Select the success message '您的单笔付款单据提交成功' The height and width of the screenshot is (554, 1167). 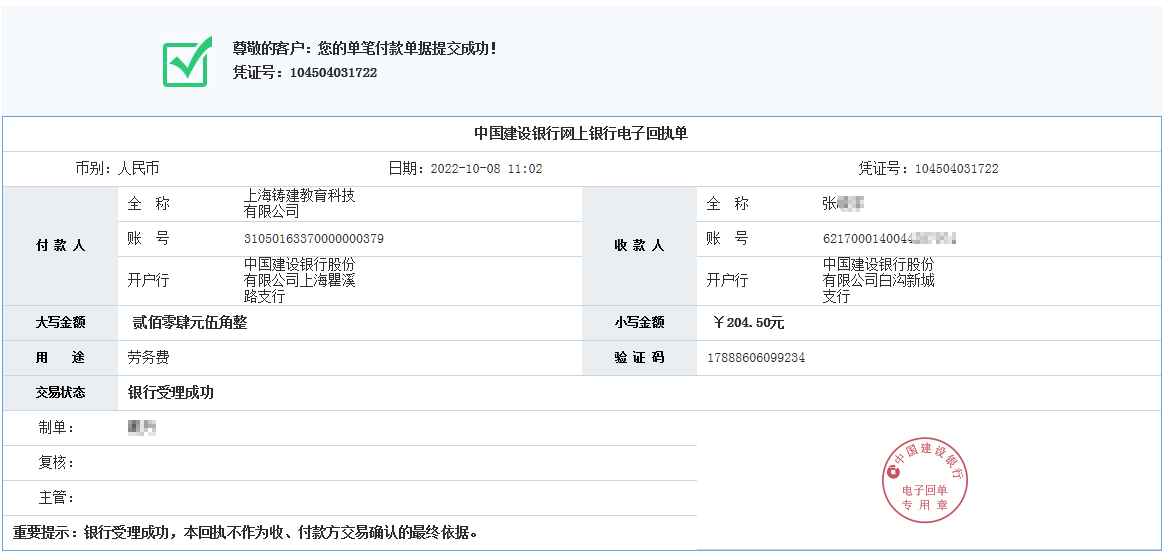point(406,49)
